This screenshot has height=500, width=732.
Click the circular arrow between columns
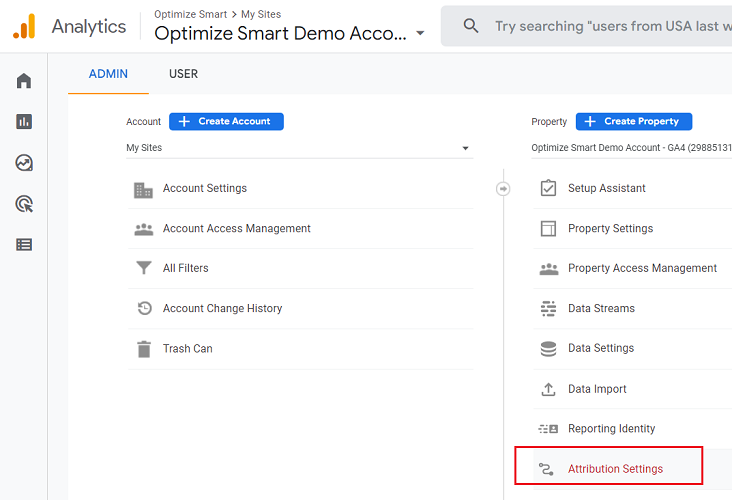click(503, 189)
